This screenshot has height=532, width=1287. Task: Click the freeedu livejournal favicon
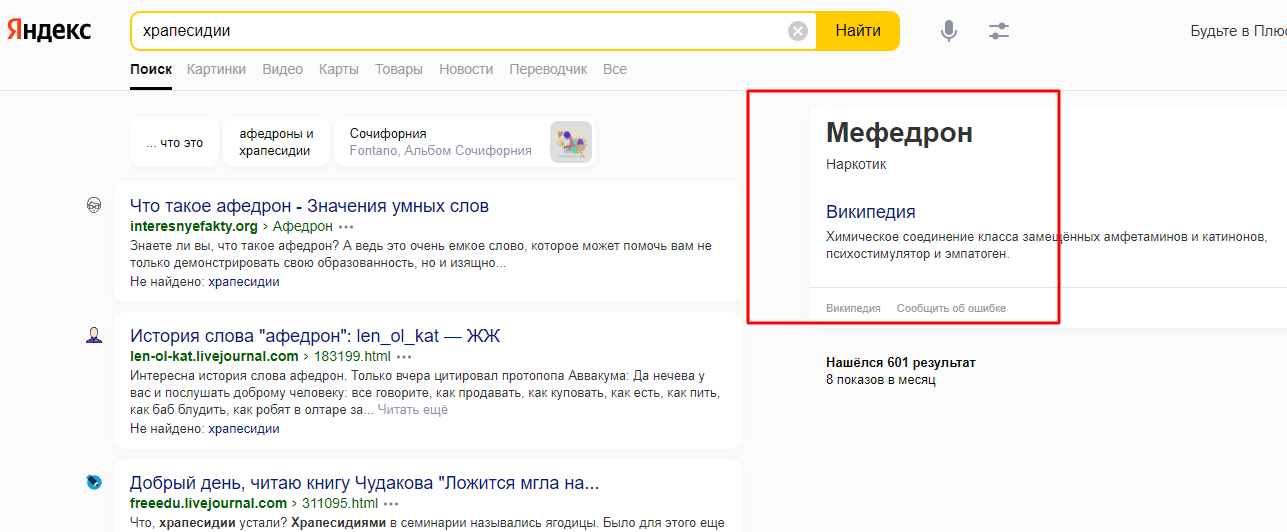(94, 482)
